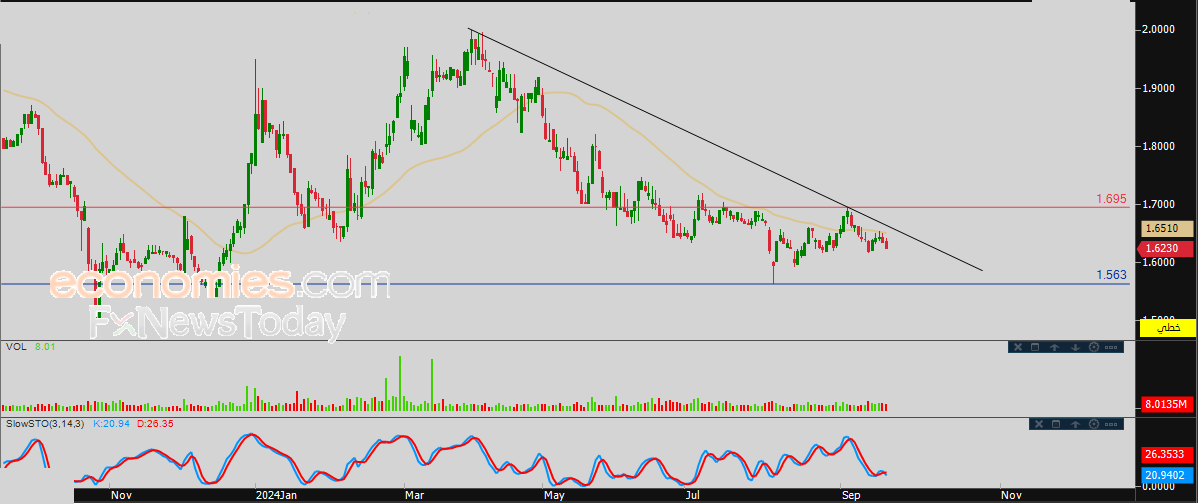This screenshot has width=1198, height=504.
Task: Click the 2024Jan label on time axis
Action: pyautogui.click(x=276, y=495)
